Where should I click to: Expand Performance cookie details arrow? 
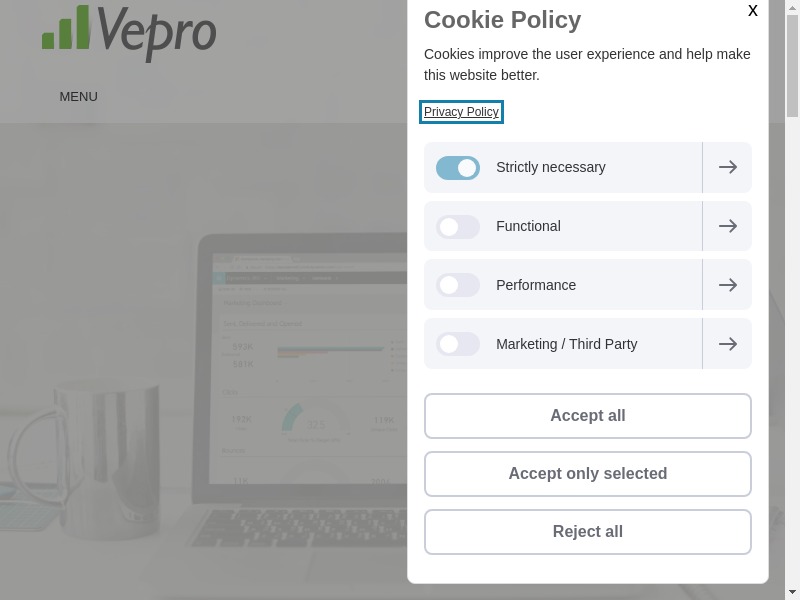coord(728,285)
